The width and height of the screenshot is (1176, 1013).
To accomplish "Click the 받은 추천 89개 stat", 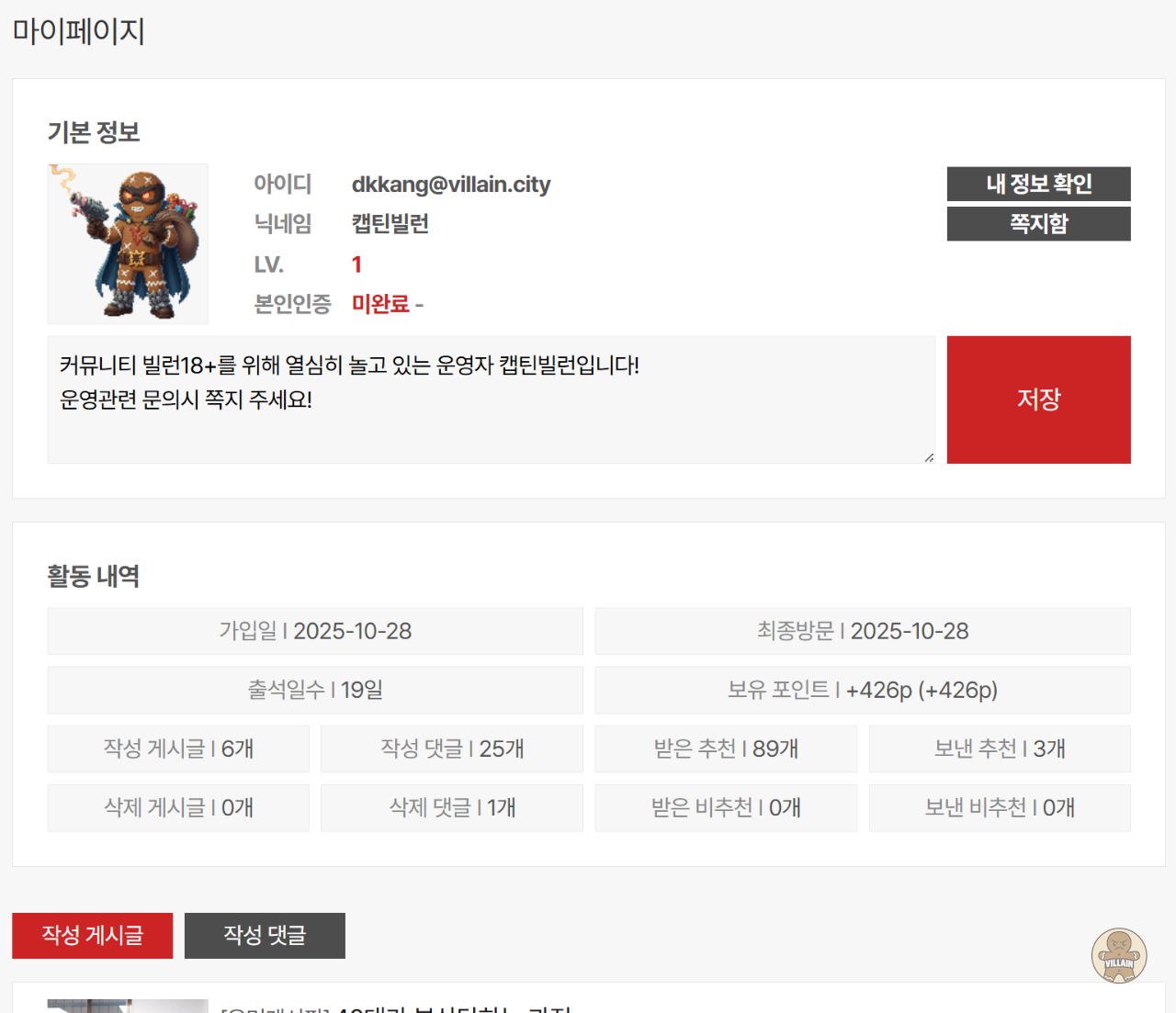I will point(725,748).
